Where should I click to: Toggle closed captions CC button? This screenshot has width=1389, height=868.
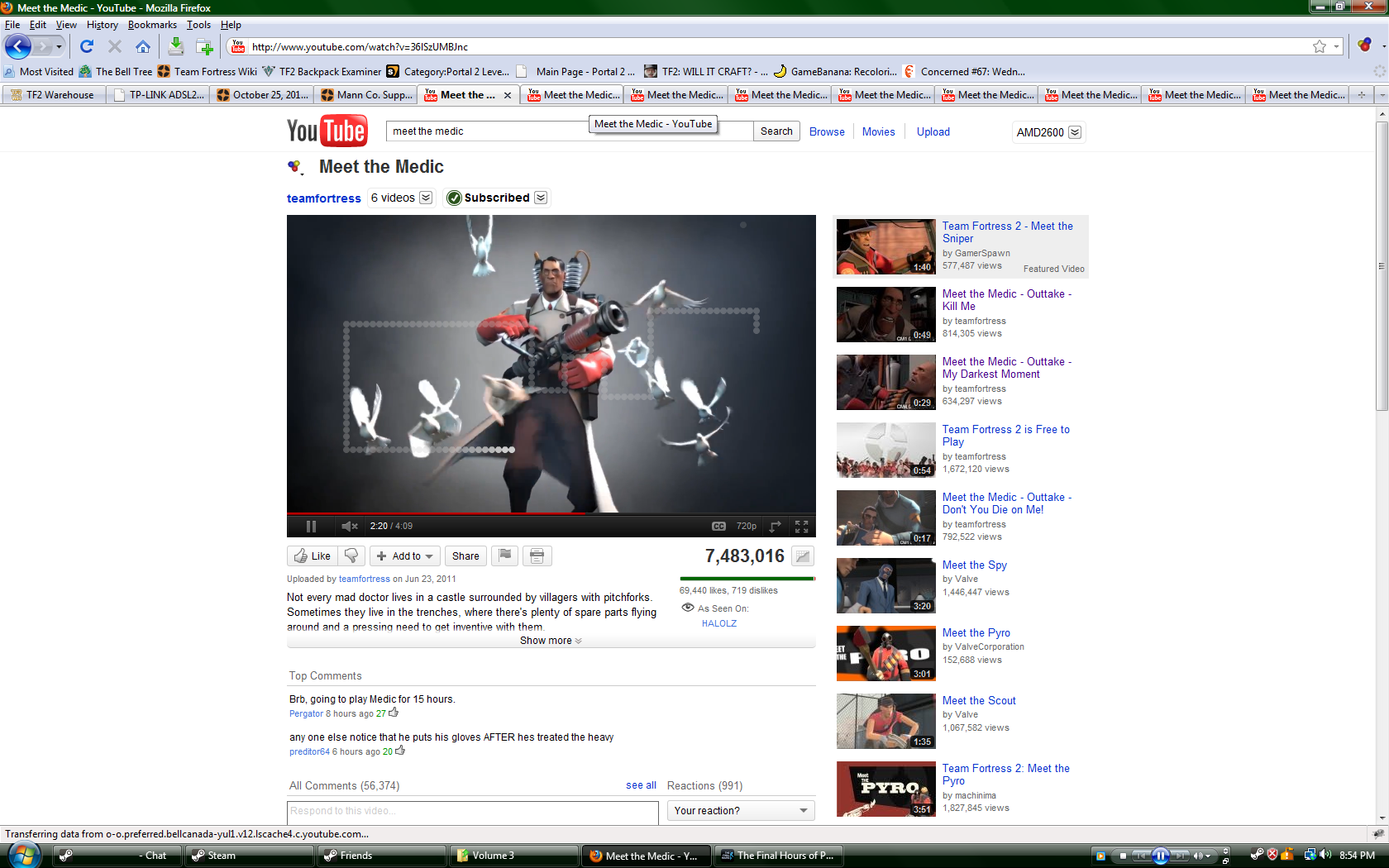pyautogui.click(x=718, y=526)
